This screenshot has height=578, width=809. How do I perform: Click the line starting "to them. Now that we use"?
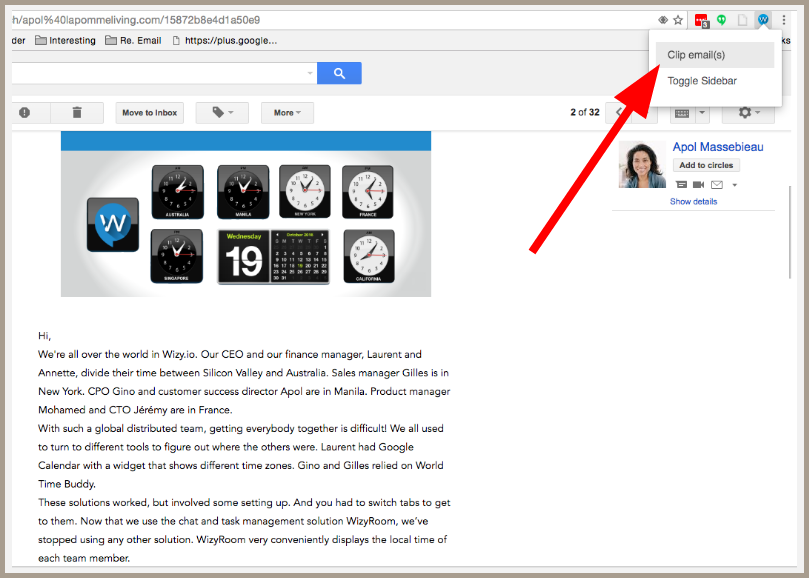click(233, 521)
